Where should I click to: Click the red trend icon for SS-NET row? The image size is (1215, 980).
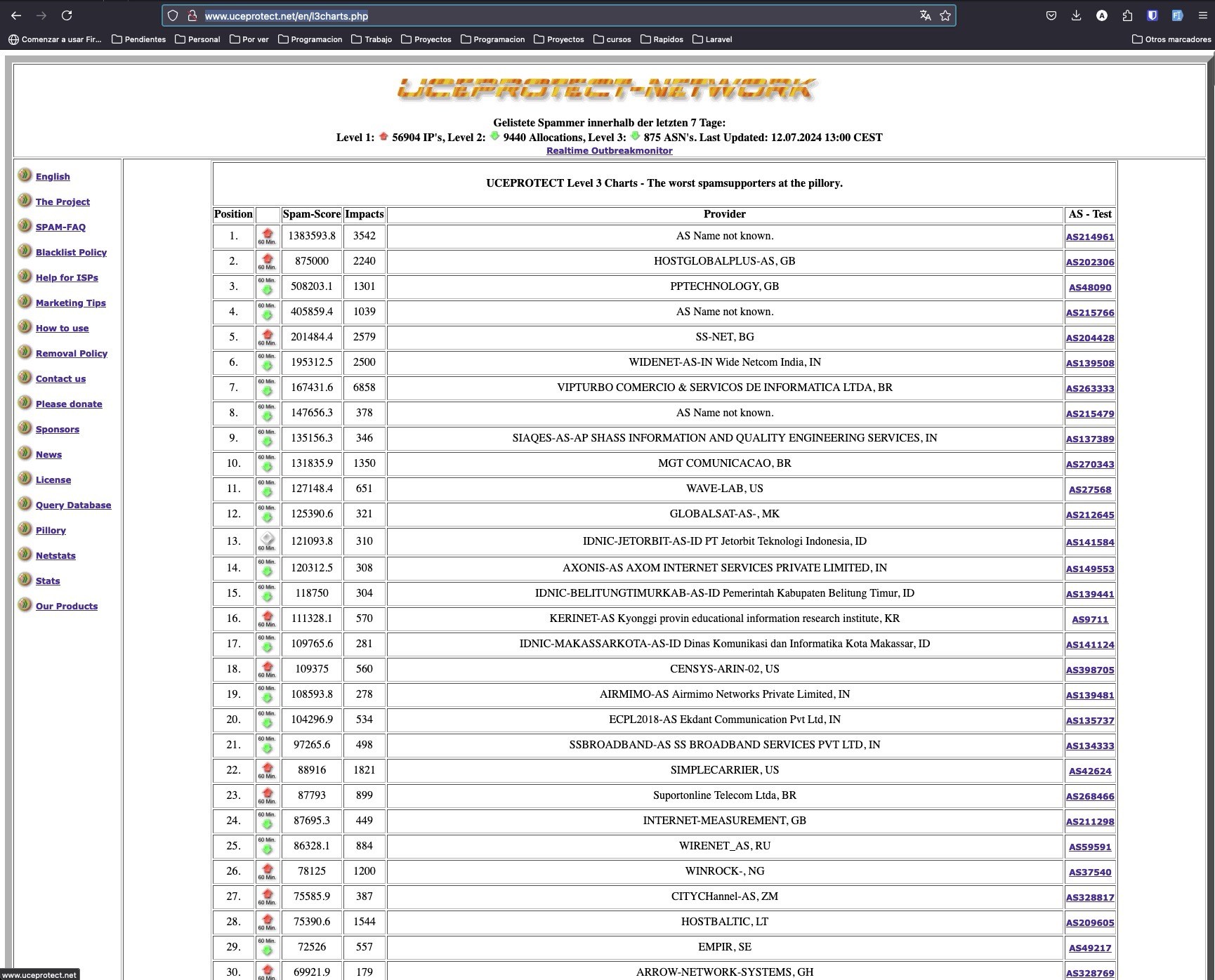(x=267, y=337)
